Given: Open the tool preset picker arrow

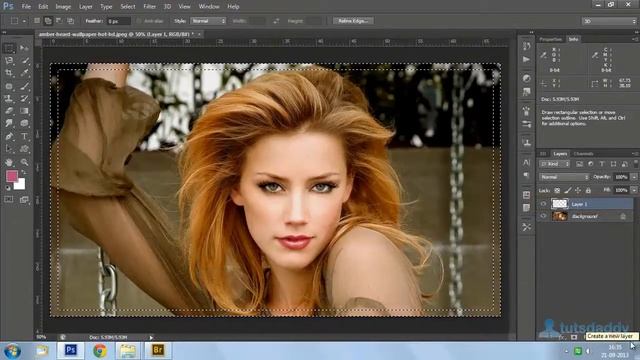Looking at the screenshot, I should tap(24, 21).
